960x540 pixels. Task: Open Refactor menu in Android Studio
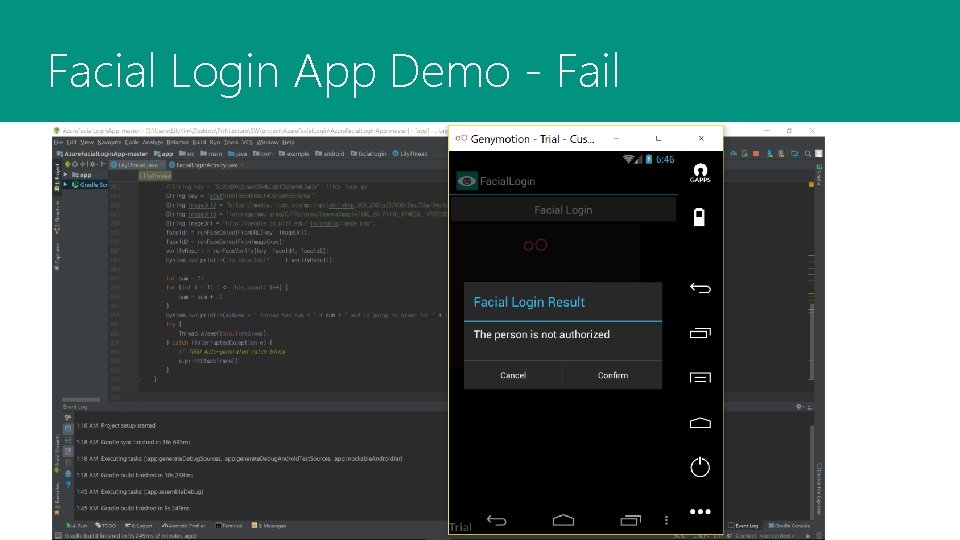coord(178,142)
